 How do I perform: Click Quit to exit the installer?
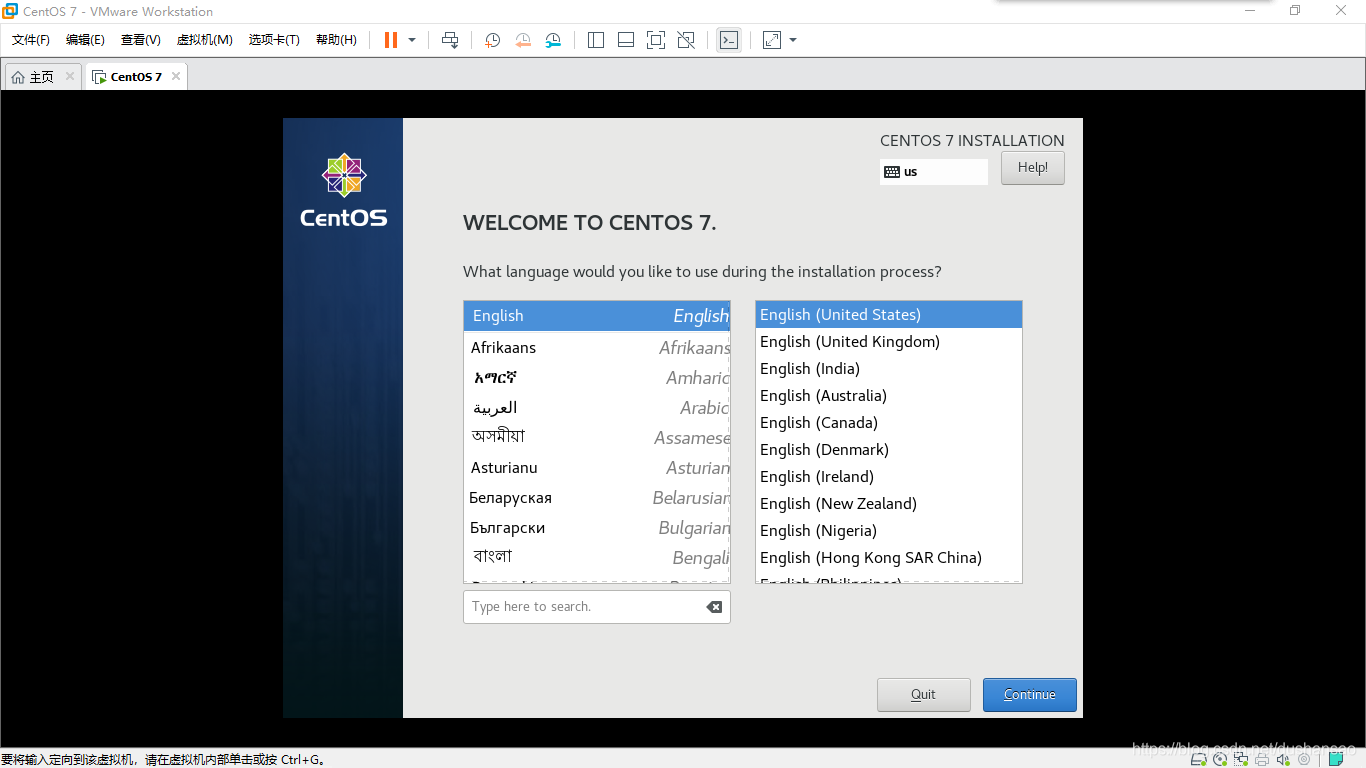[924, 695]
